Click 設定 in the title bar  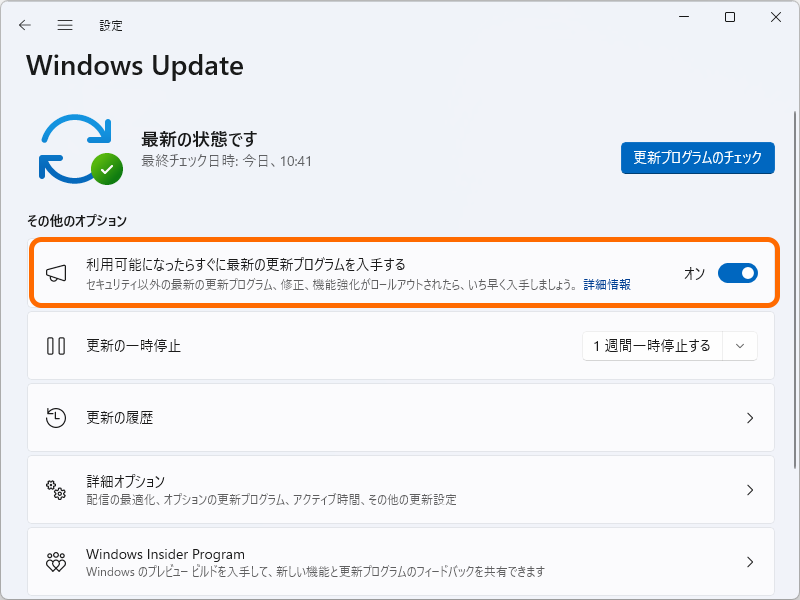(x=111, y=25)
